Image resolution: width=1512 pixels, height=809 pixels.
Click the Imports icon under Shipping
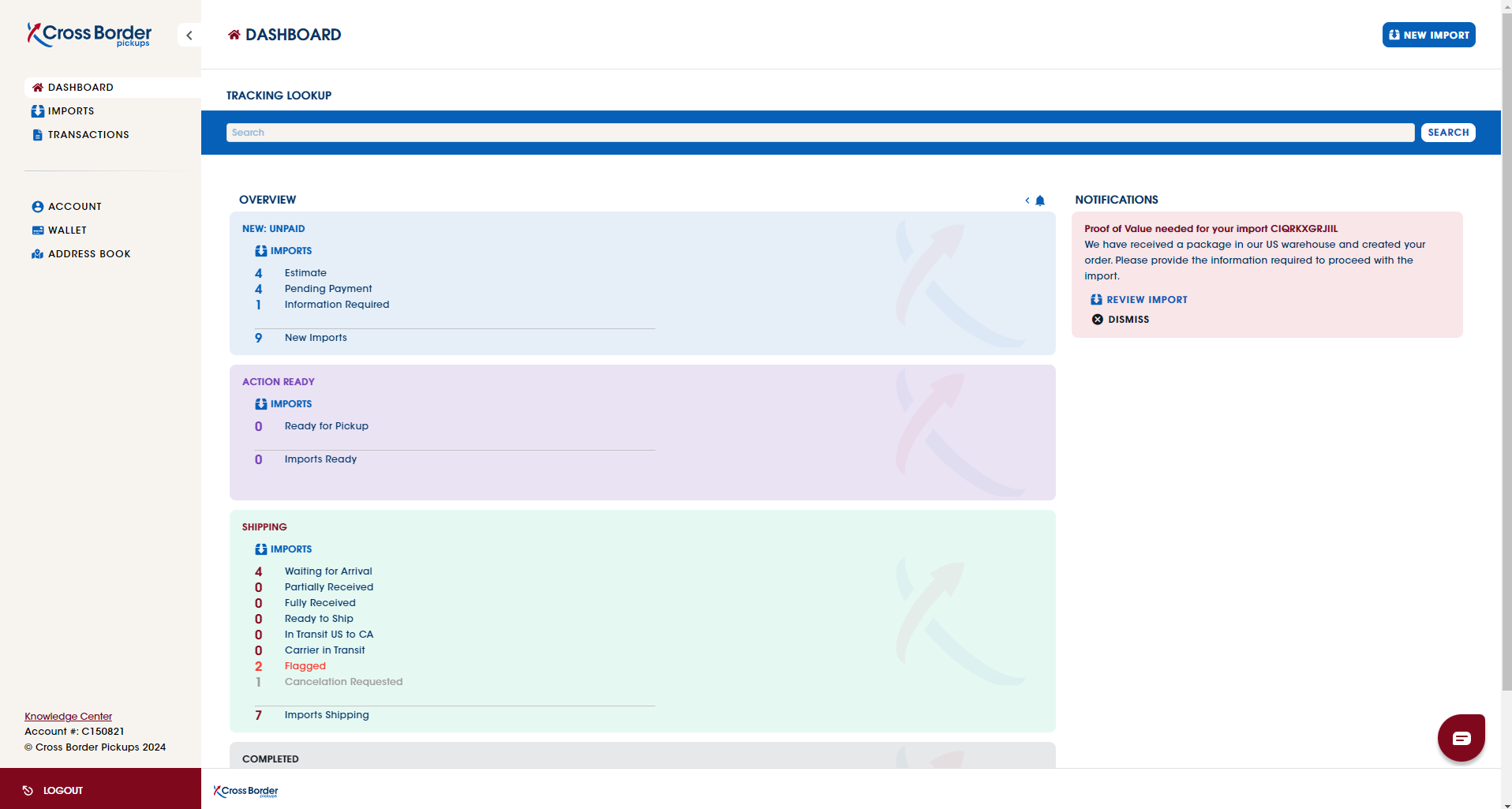(x=261, y=549)
